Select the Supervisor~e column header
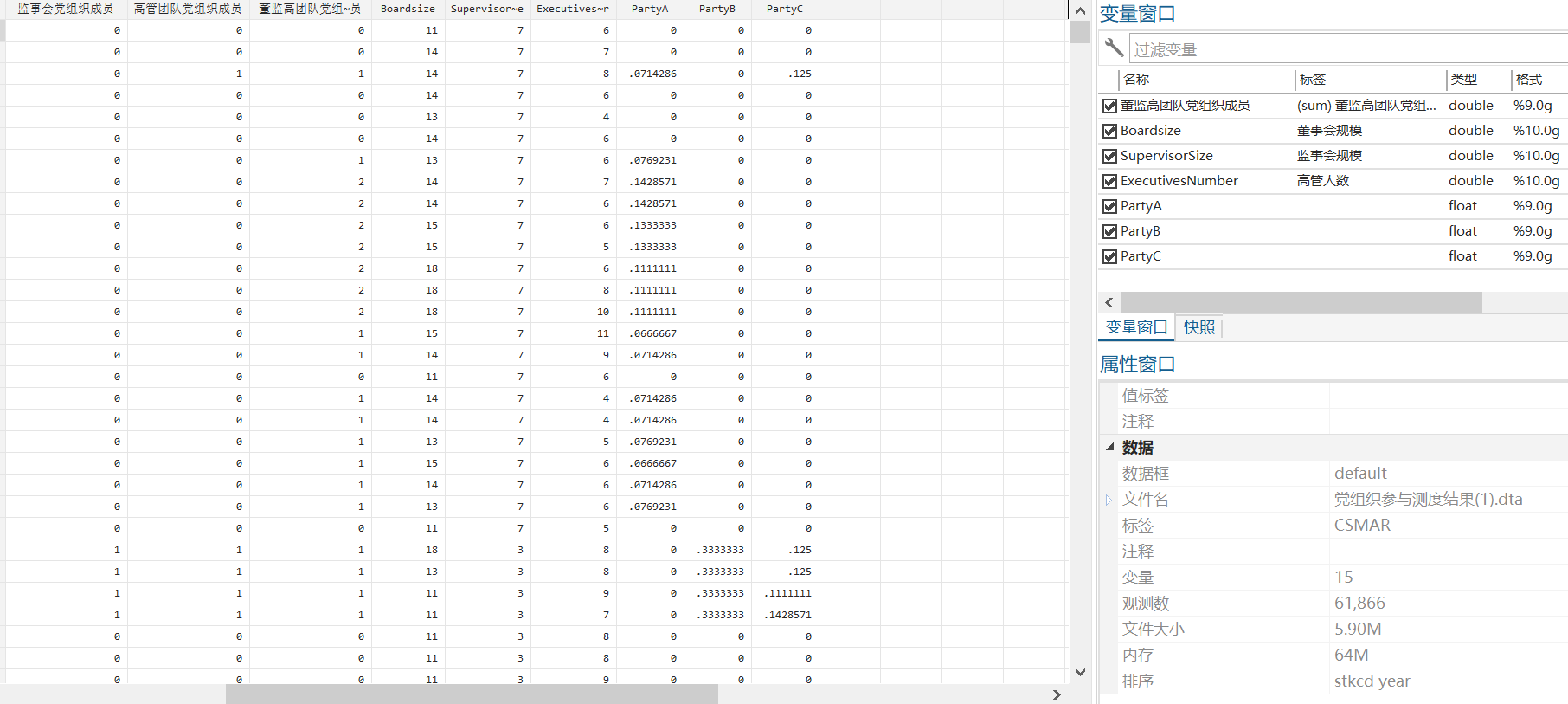 pos(487,9)
